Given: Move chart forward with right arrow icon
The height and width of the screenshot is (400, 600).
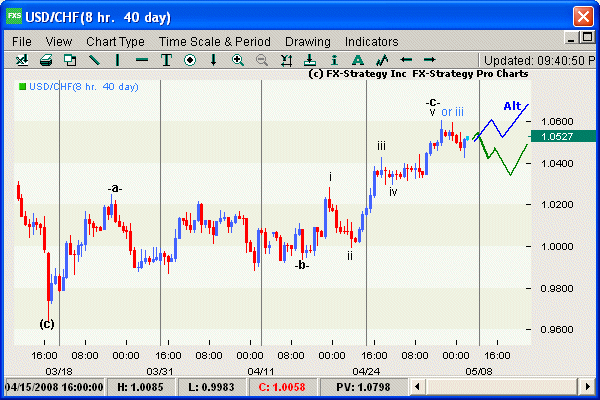Looking at the screenshot, I should click(430, 60).
